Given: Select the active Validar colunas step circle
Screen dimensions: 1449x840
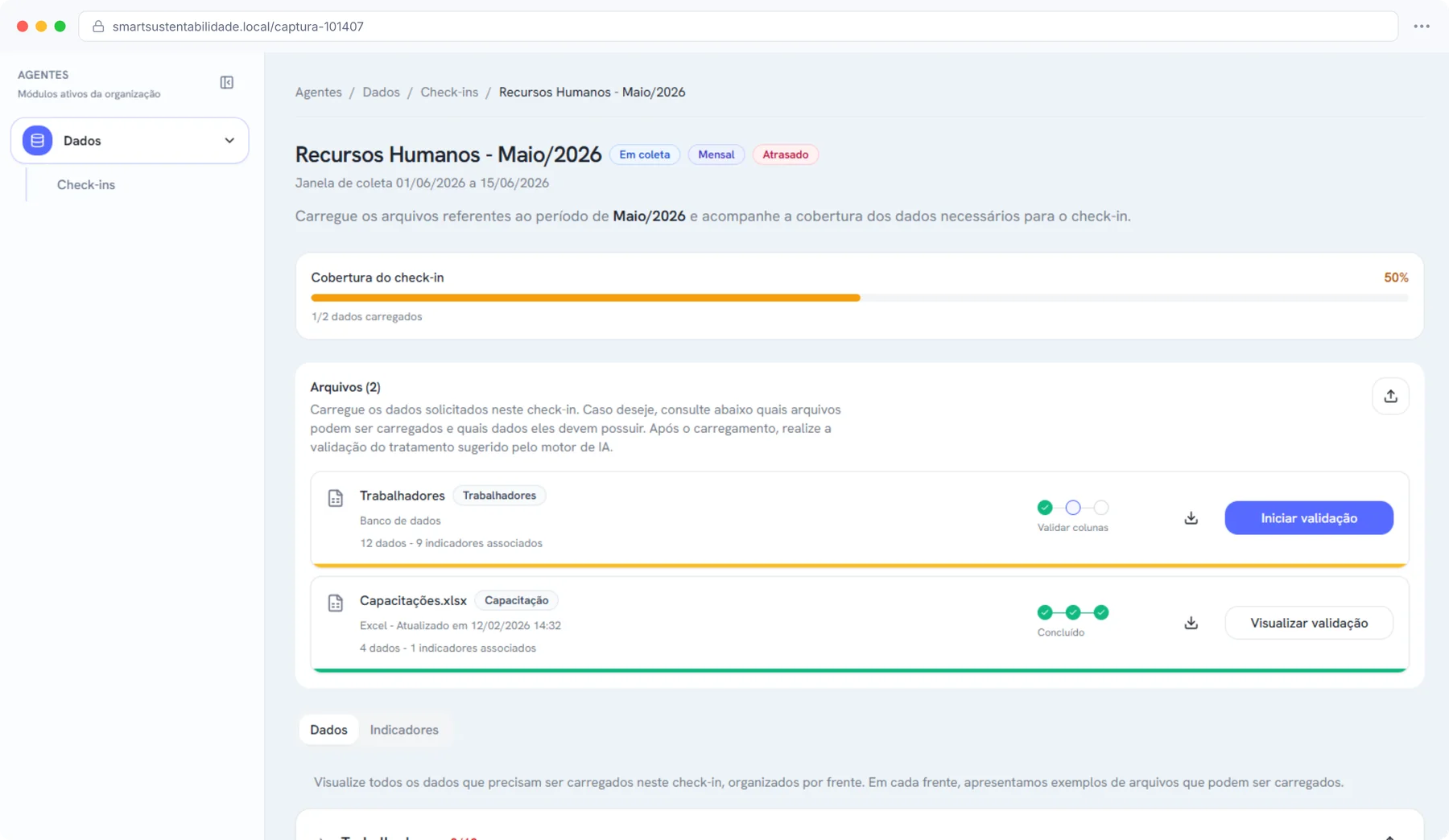Looking at the screenshot, I should (x=1073, y=508).
